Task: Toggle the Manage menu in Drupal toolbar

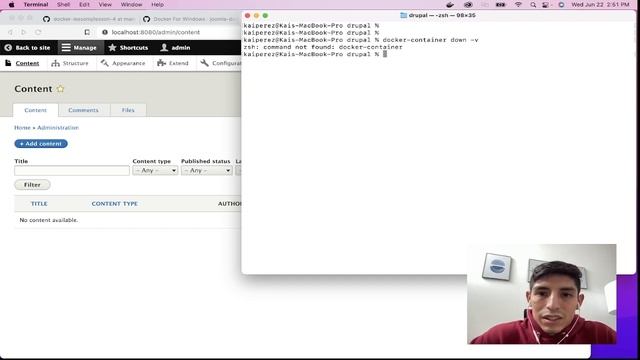Action: point(80,48)
